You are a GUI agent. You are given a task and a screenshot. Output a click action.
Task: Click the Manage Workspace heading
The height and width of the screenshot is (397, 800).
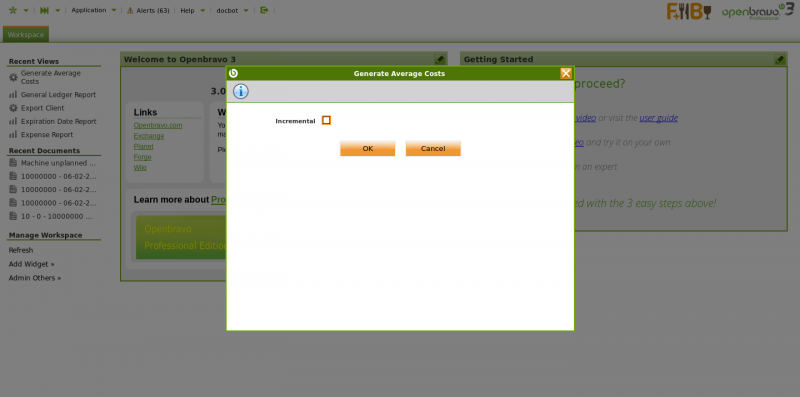click(x=45, y=235)
